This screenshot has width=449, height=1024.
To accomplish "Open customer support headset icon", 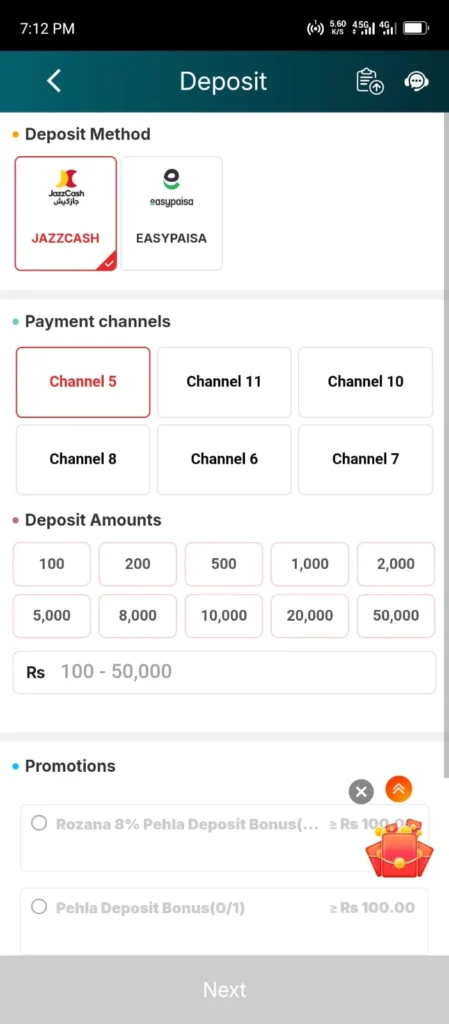I will 416,82.
